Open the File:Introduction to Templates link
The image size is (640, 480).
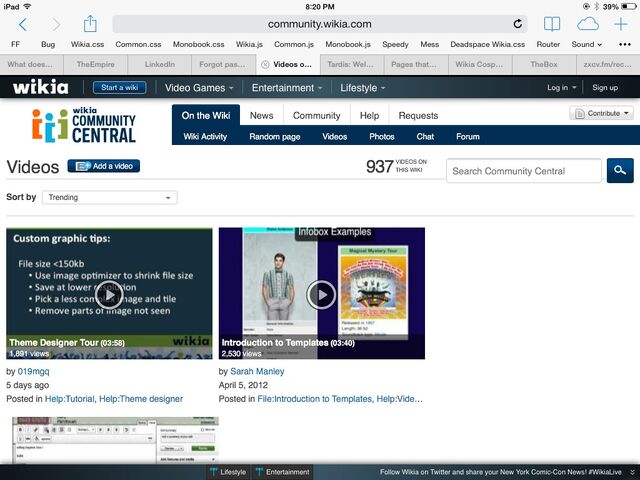(314, 399)
